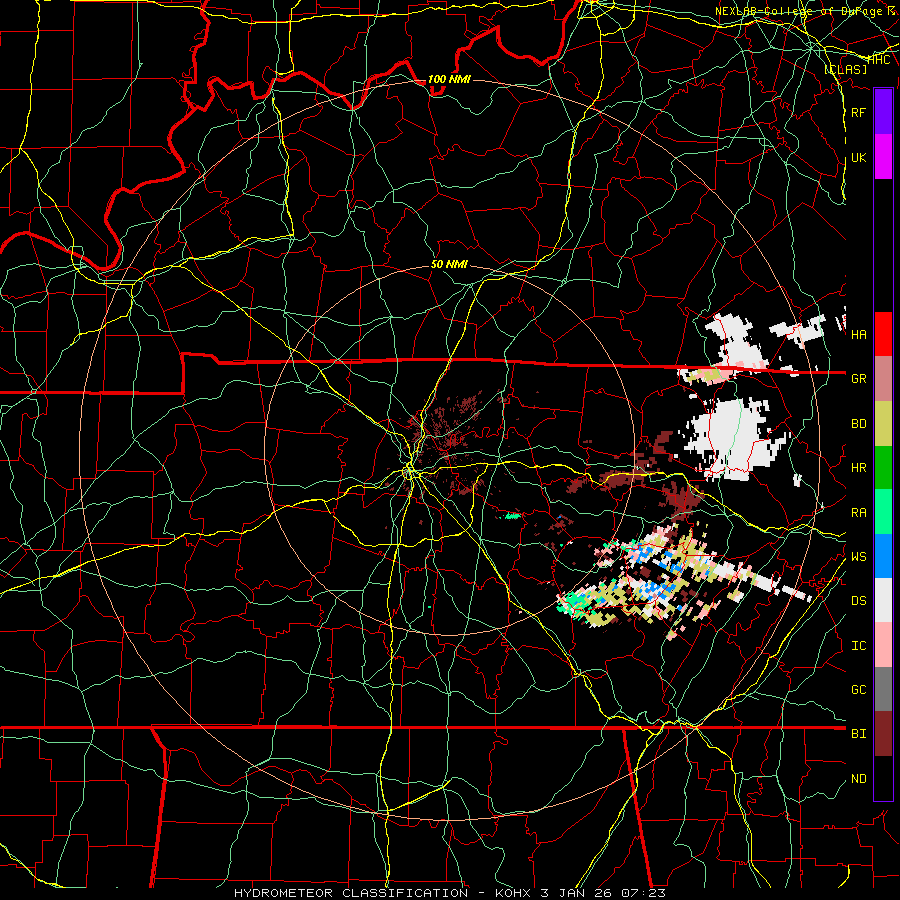Click the ND black legend swatch
The image size is (900, 900).
point(883,778)
